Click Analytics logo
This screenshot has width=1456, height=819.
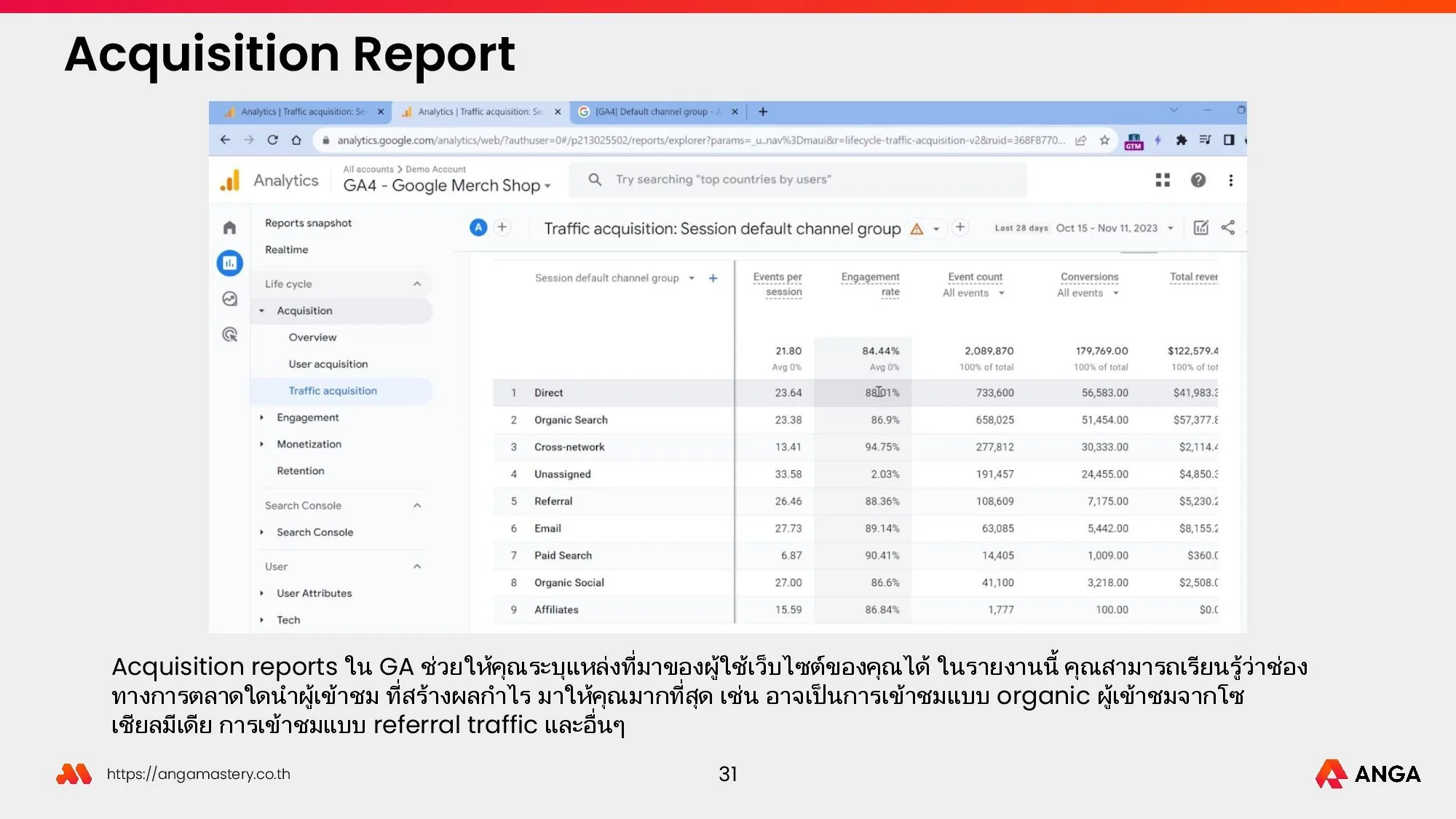[x=230, y=180]
